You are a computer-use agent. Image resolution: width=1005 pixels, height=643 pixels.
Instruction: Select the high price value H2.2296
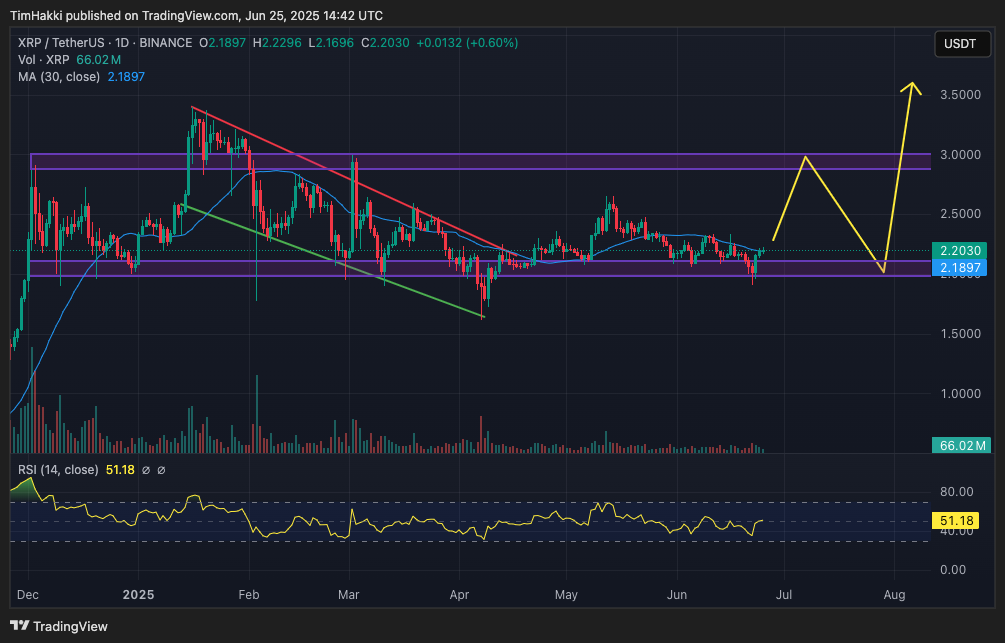(277, 43)
